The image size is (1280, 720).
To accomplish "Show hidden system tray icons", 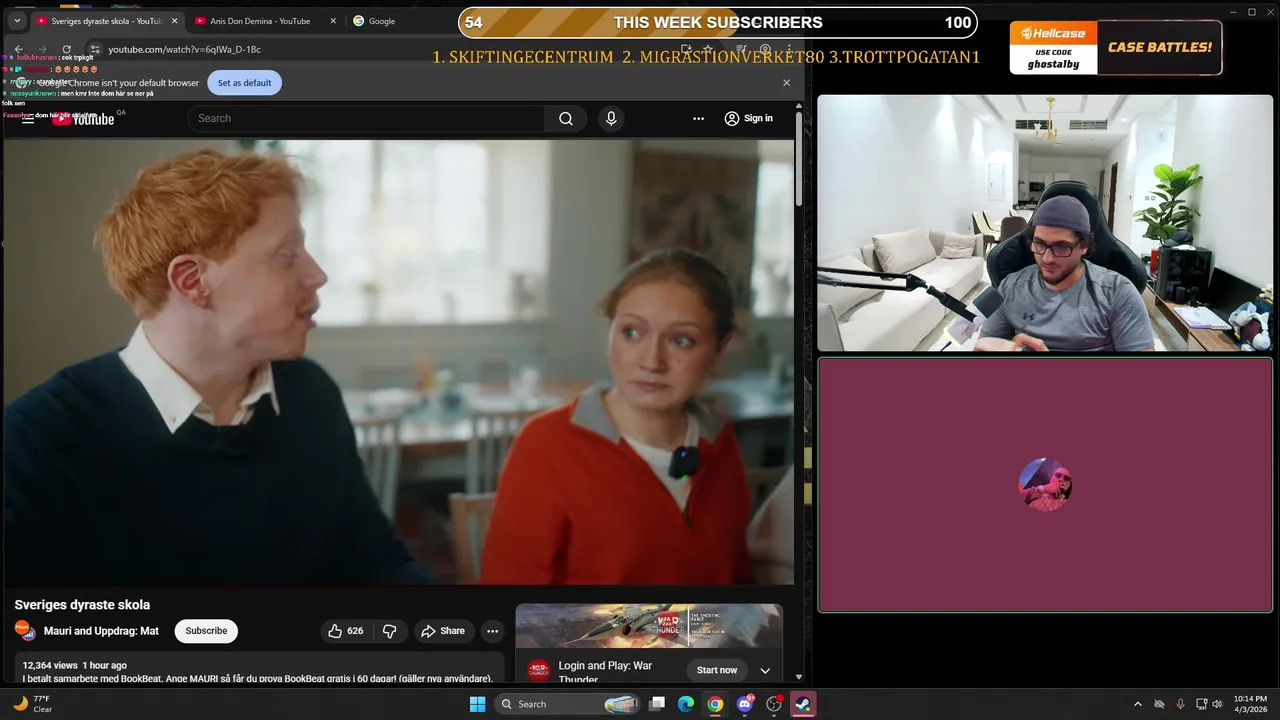I will pos(1137,704).
